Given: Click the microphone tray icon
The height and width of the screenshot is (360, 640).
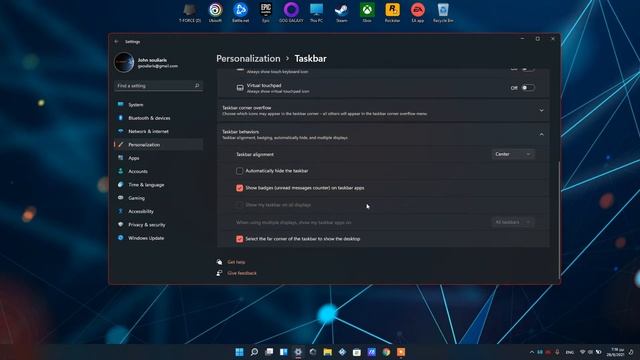Looking at the screenshot, I should pos(557,352).
